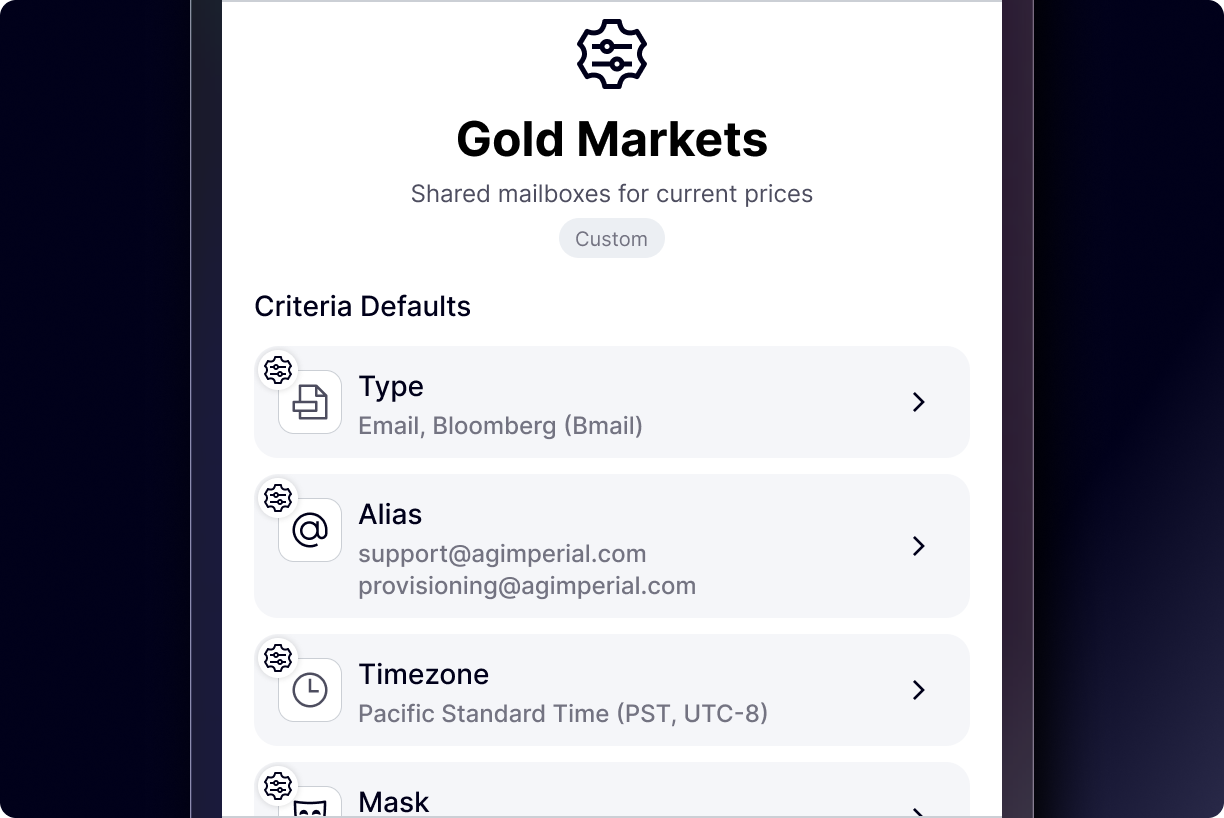Click the Alias at-sign icon
This screenshot has width=1224, height=818.
point(310,530)
